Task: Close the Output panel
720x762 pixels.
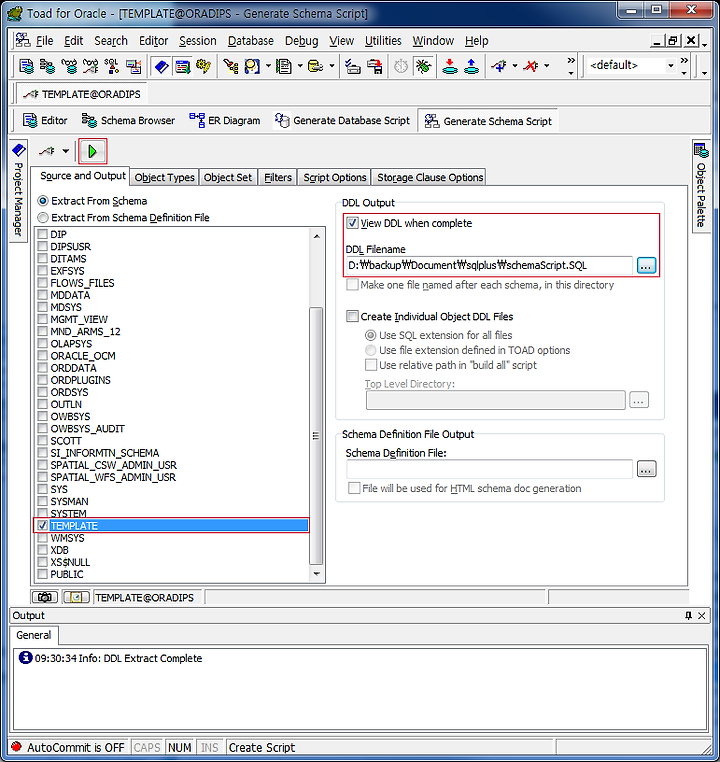Action: [702, 616]
